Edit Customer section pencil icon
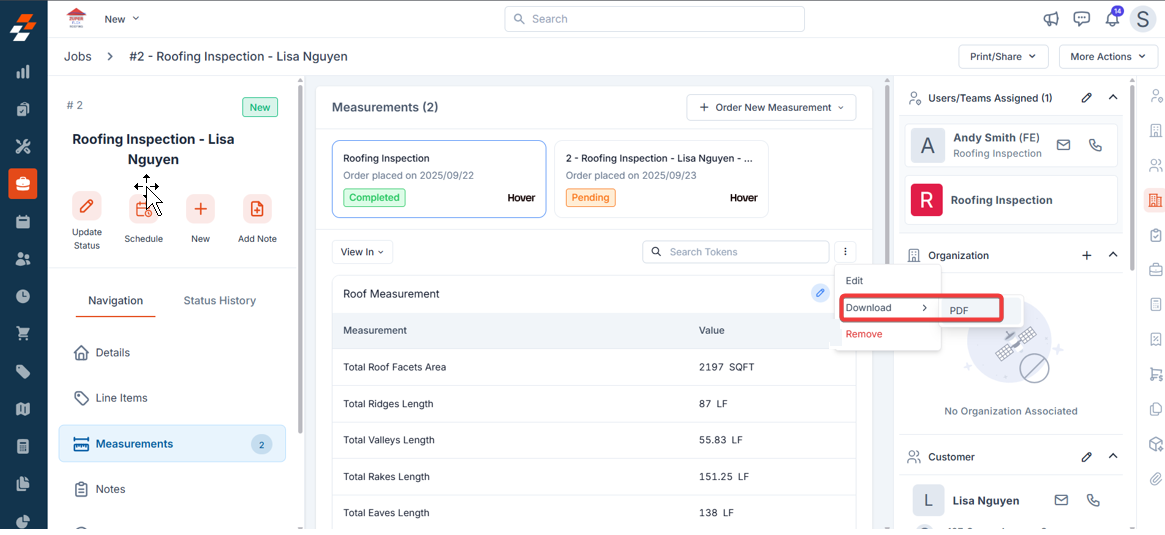 click(1086, 457)
